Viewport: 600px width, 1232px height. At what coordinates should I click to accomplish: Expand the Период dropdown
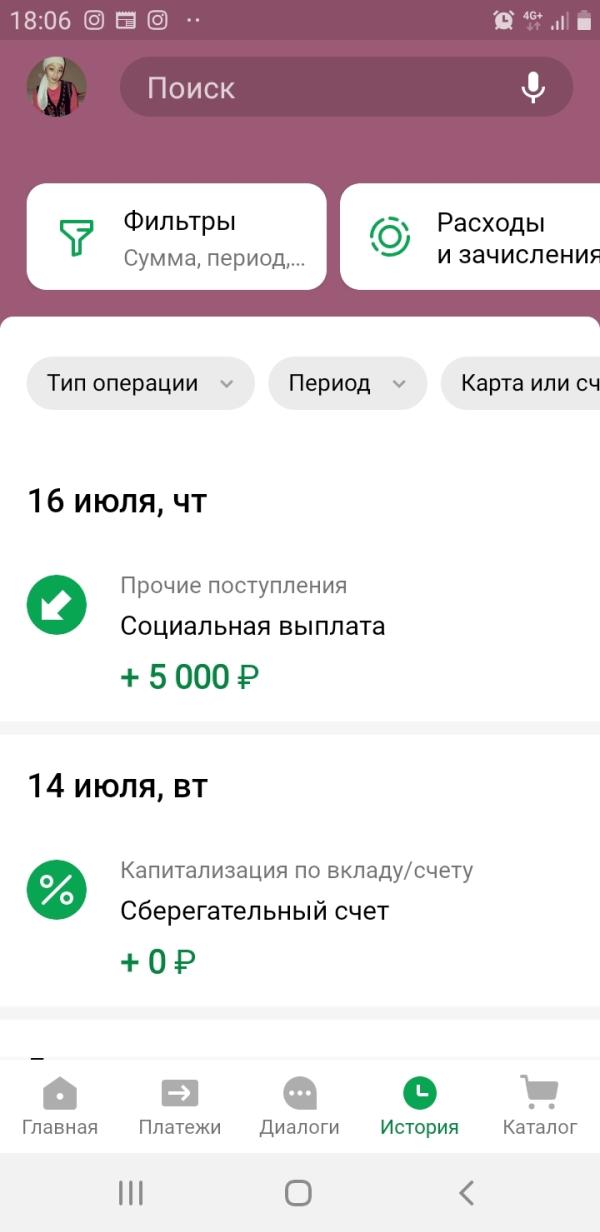click(x=348, y=383)
